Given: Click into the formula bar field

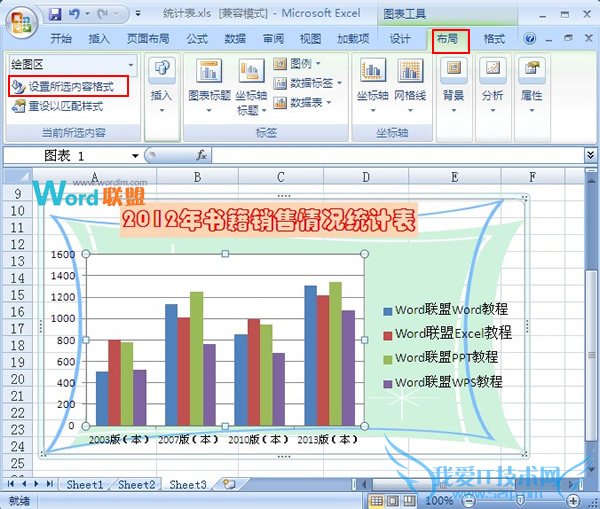Looking at the screenshot, I should coord(397,156).
